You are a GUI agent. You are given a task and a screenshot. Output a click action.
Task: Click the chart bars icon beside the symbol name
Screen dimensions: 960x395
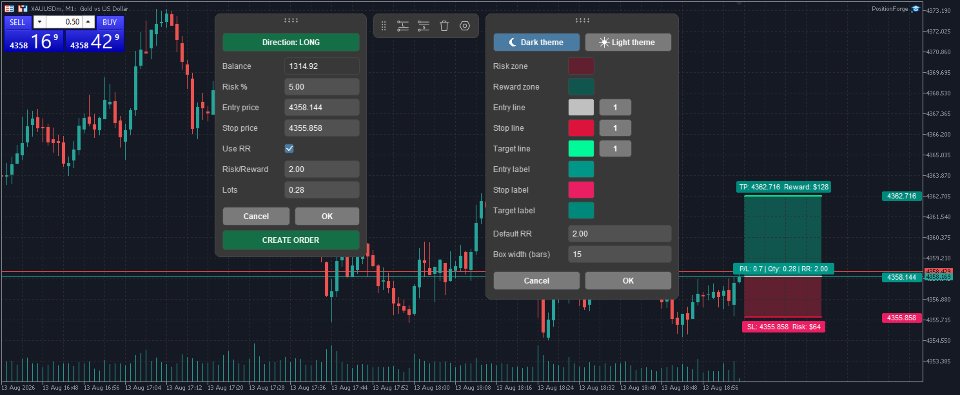point(22,9)
